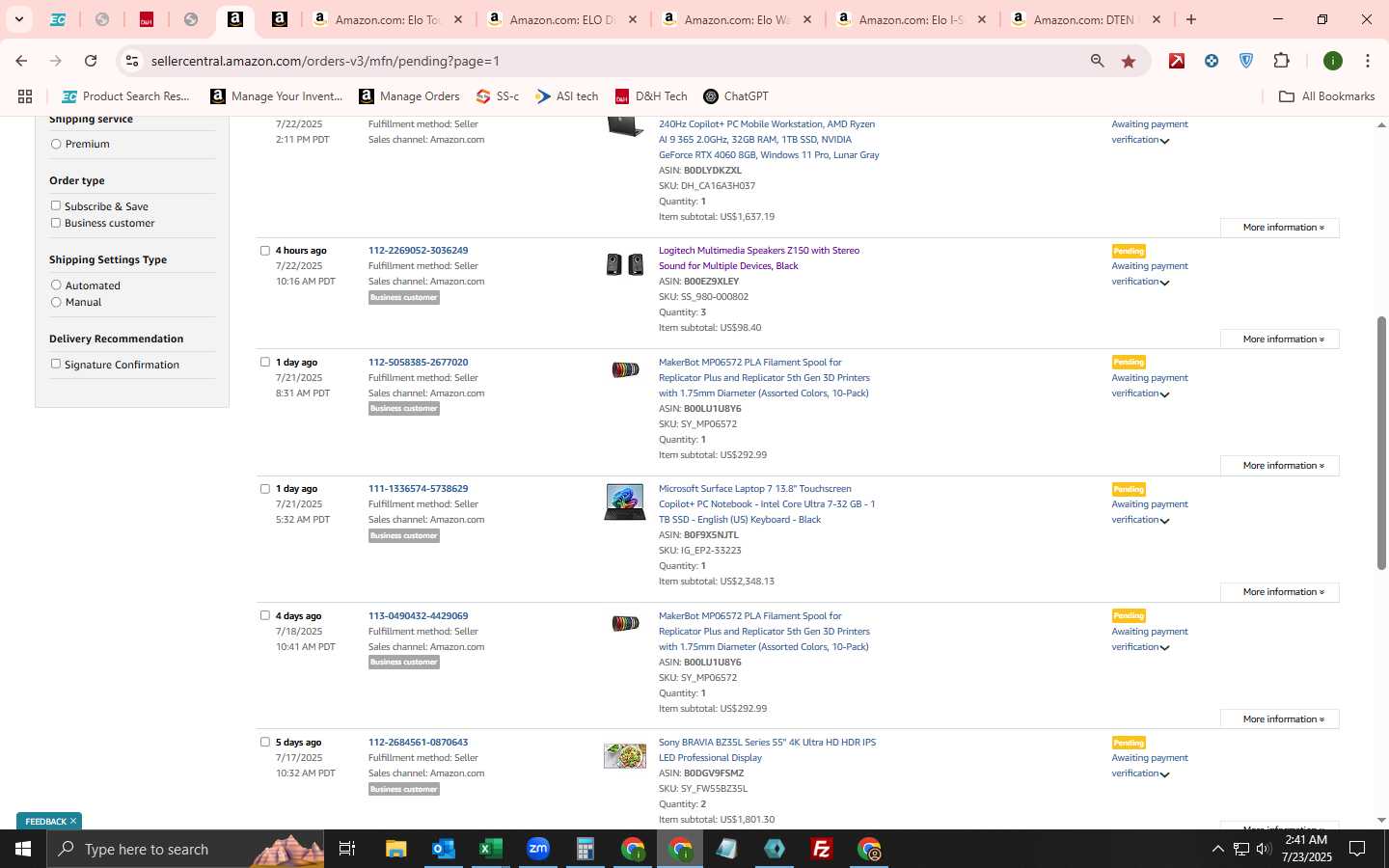1389x868 pixels.
Task: Open the tab search dropdown arrow
Action: 18,19
